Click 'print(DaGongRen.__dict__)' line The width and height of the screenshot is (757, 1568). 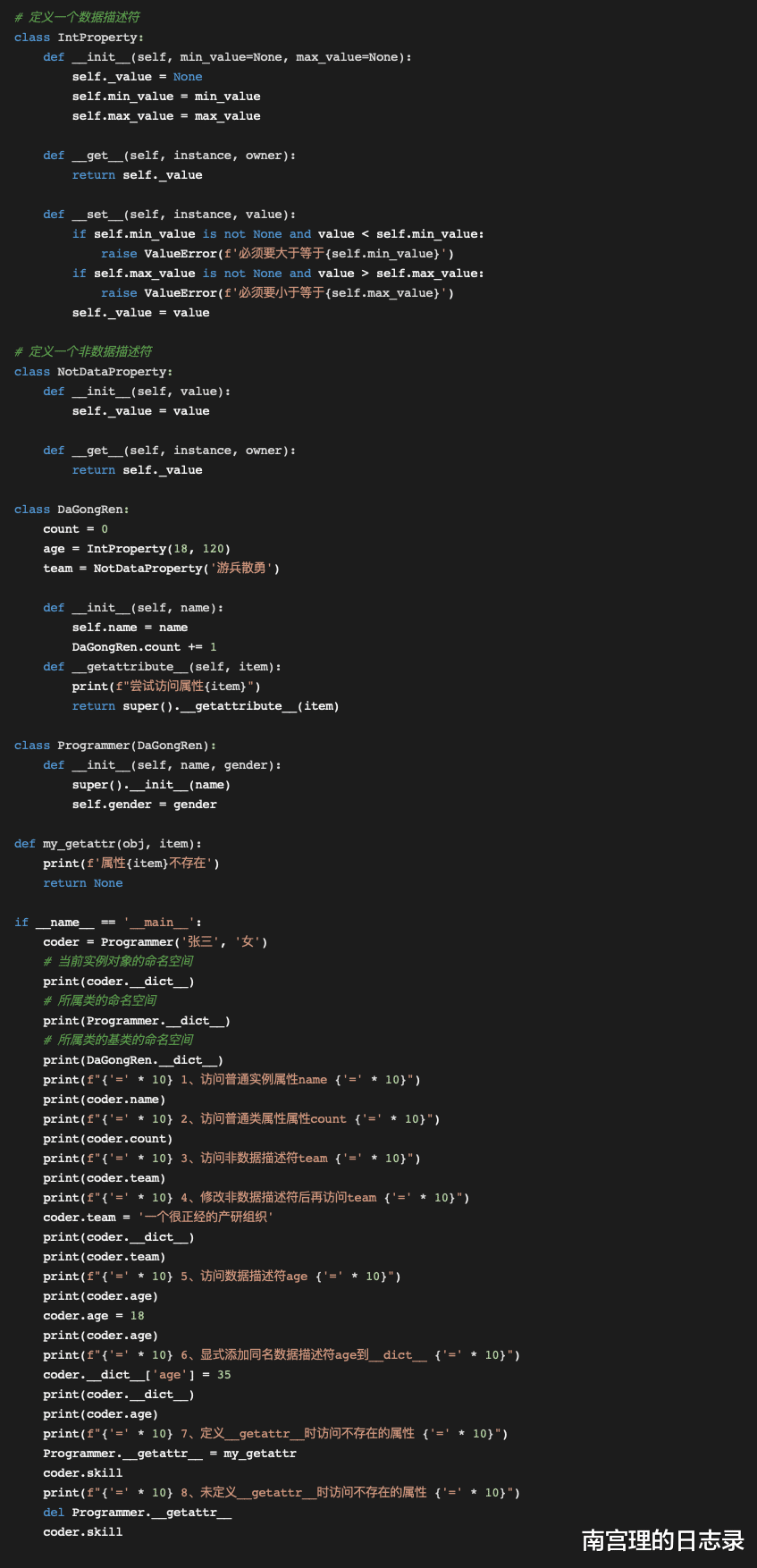[x=133, y=1060]
